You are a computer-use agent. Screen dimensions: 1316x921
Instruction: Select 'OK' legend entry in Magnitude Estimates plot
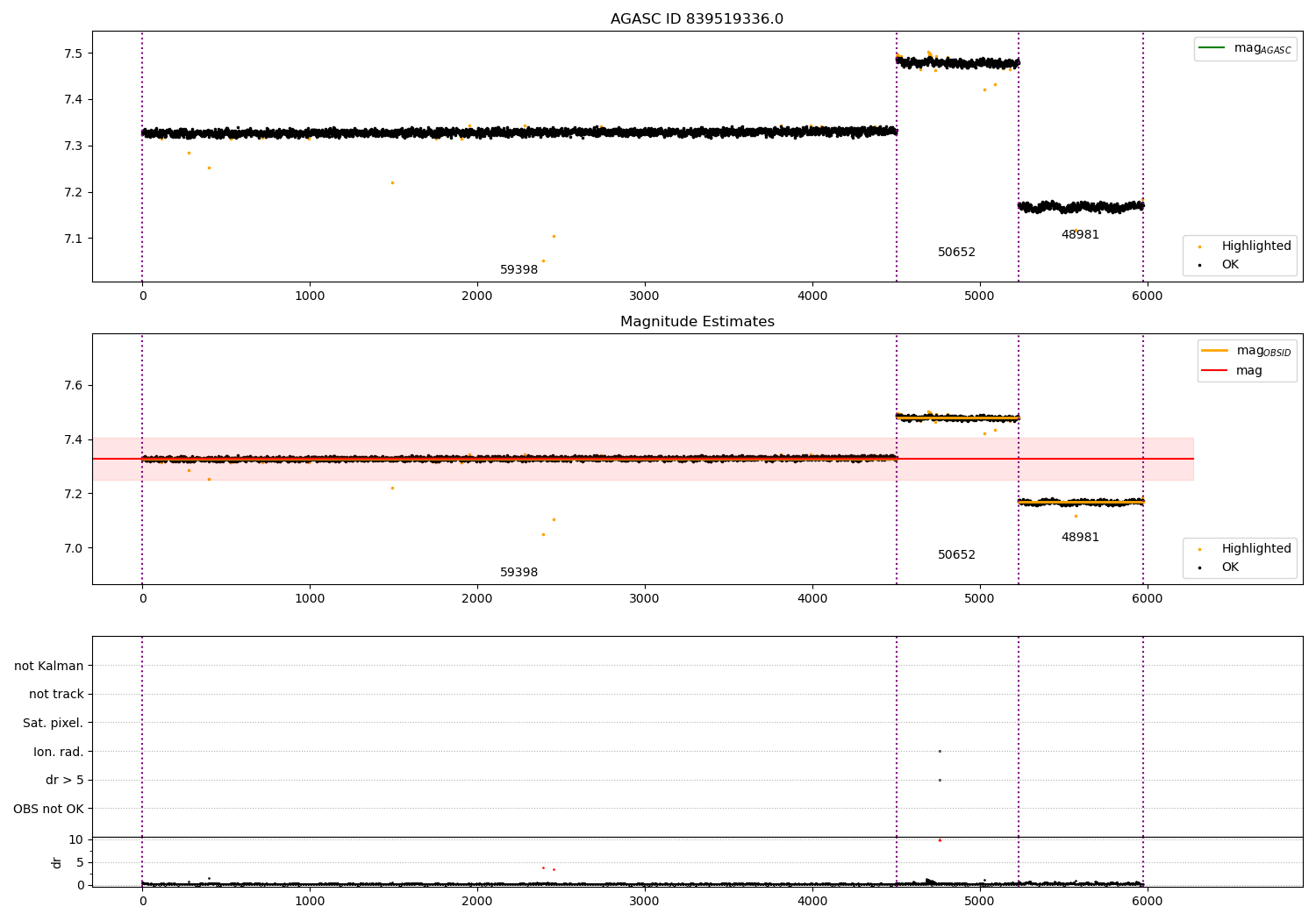[x=1230, y=568]
